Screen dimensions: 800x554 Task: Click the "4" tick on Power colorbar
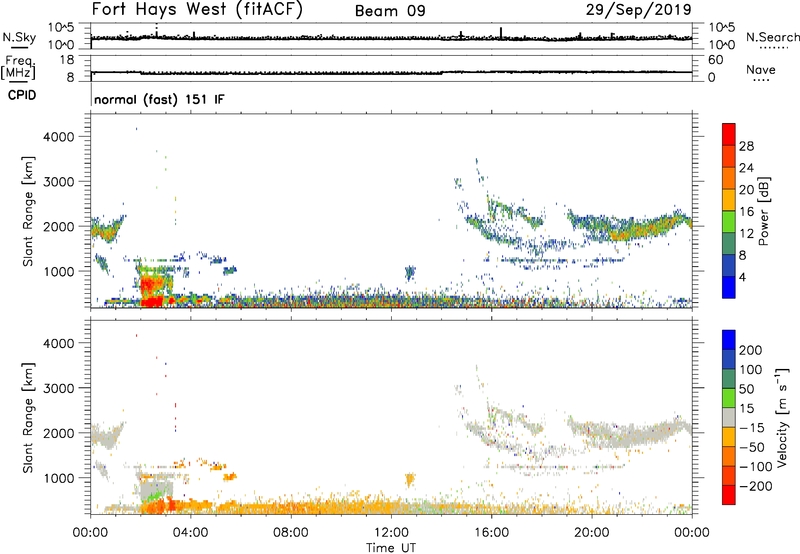742,277
